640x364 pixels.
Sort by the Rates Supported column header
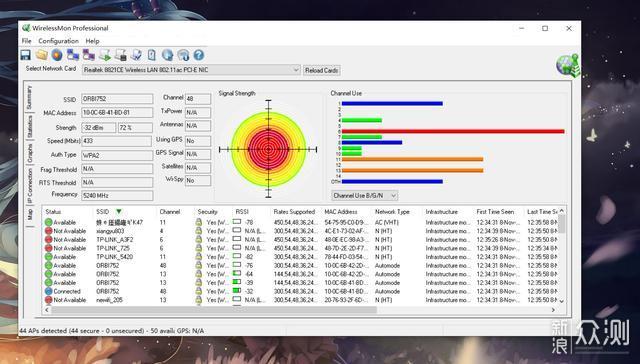294,212
